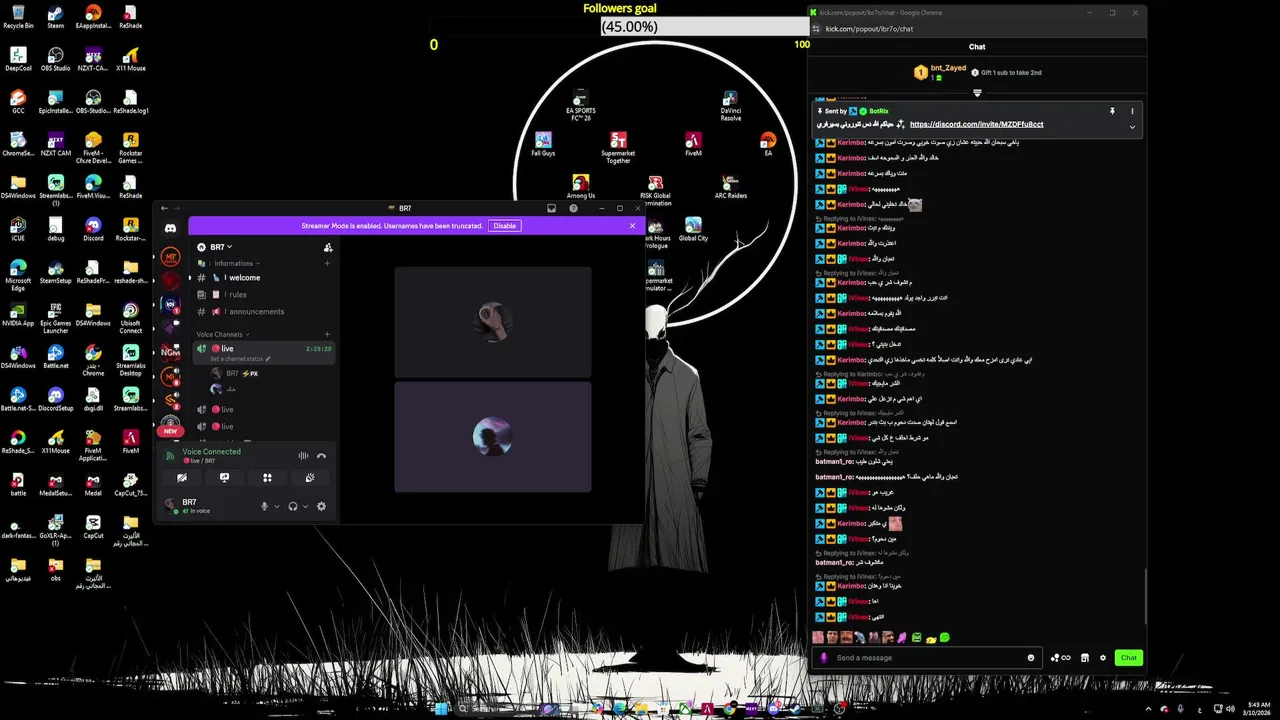Viewport: 1280px width, 720px height.
Task: Turn on camera in Discord voice panel
Action: coord(182,478)
